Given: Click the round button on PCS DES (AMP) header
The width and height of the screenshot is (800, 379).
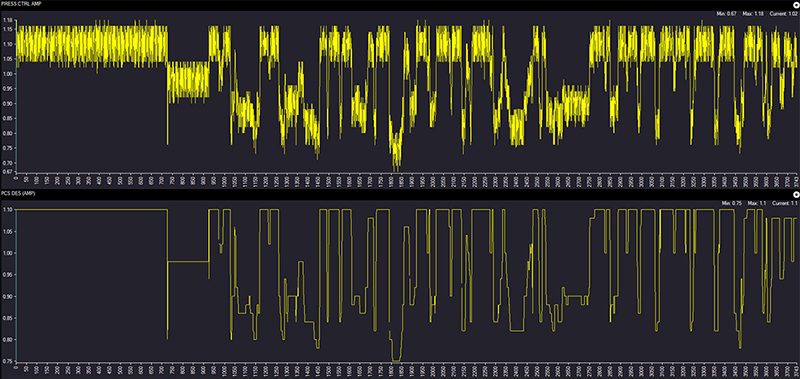Looking at the screenshot, I should 796,195.
